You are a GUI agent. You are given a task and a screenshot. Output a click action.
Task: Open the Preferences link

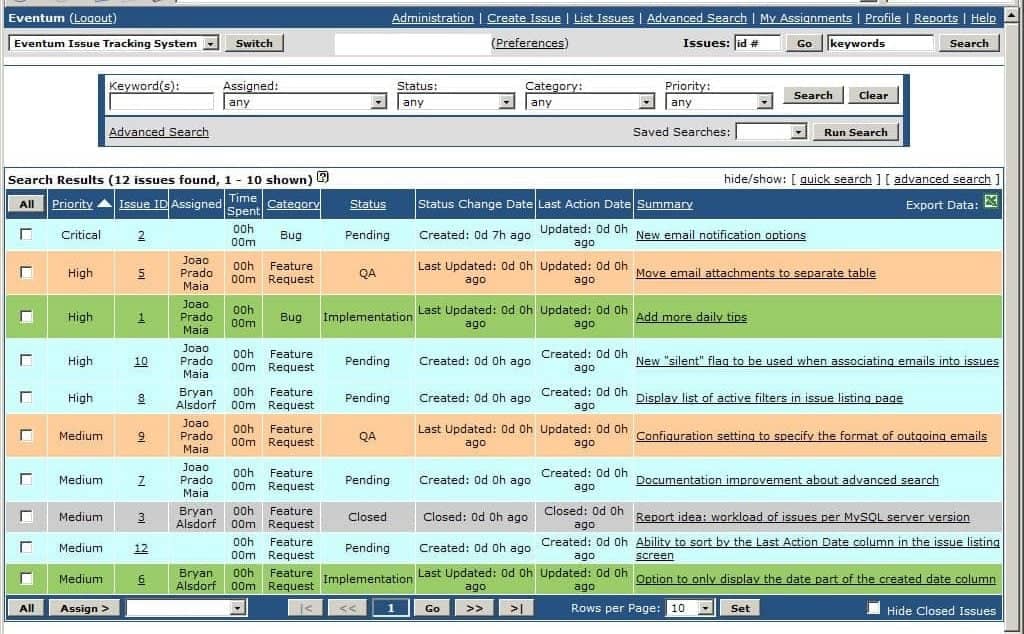pos(530,43)
